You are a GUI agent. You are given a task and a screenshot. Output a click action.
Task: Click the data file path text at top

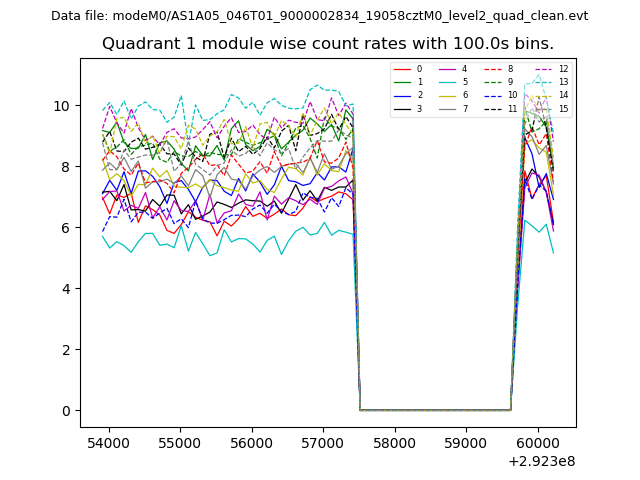click(319, 16)
